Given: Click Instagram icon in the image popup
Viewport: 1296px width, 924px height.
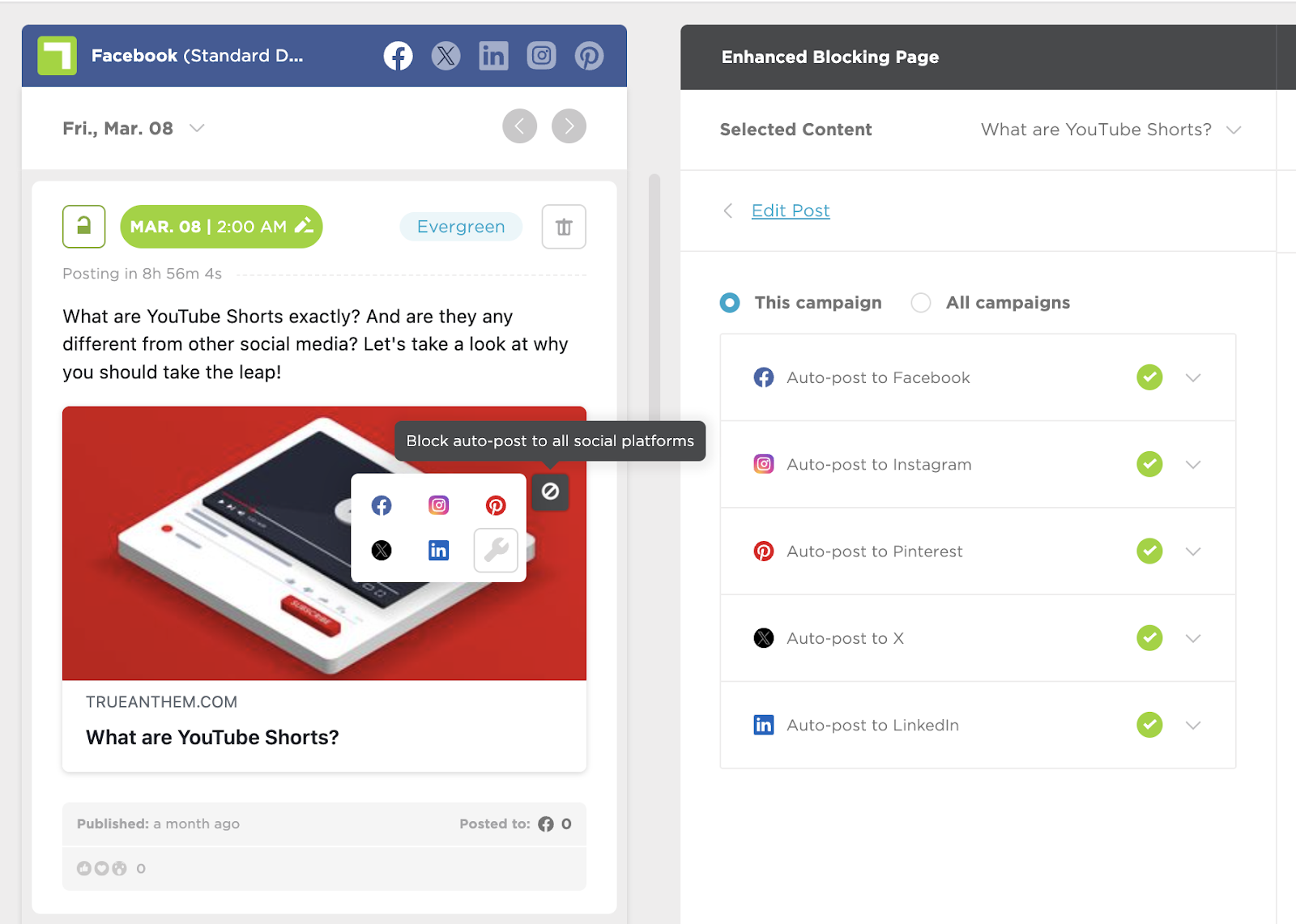Looking at the screenshot, I should 438,505.
